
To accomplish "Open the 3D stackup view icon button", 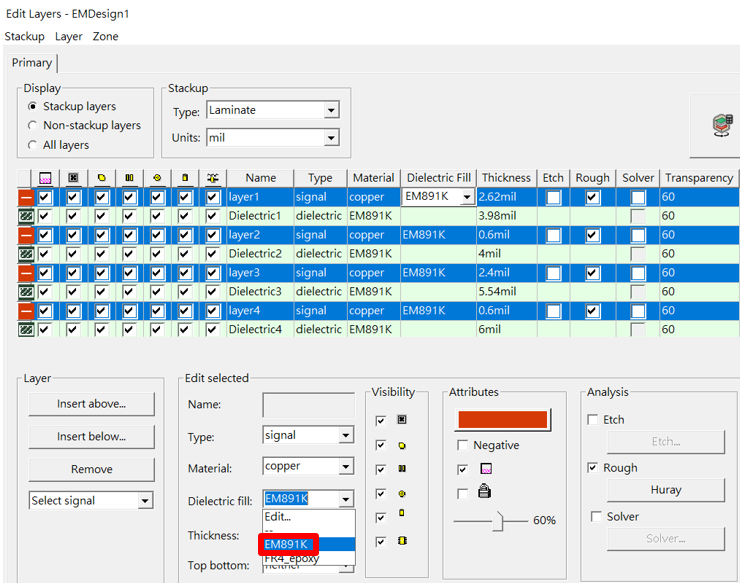I will click(722, 125).
